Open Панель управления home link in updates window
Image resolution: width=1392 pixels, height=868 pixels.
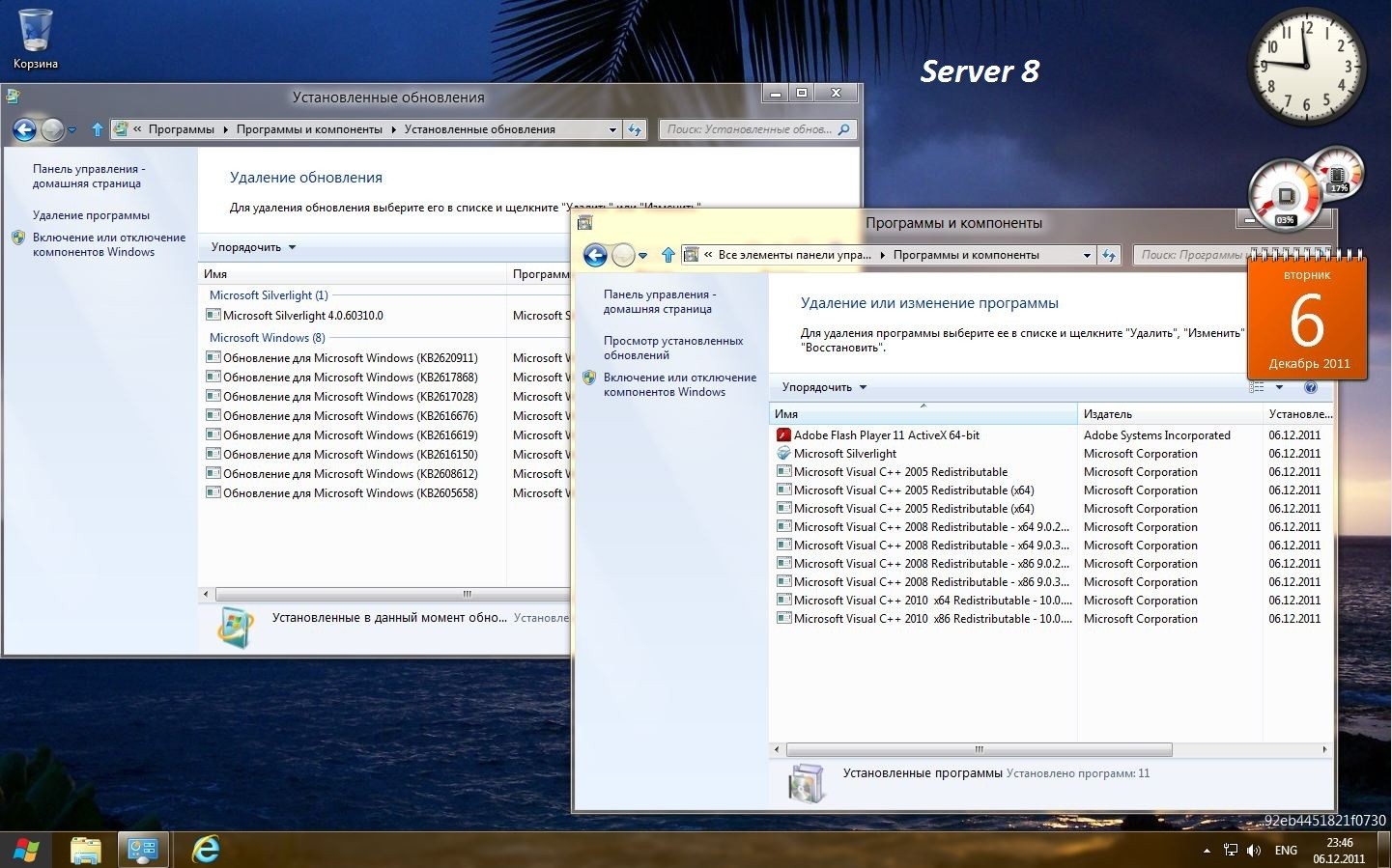tap(89, 176)
